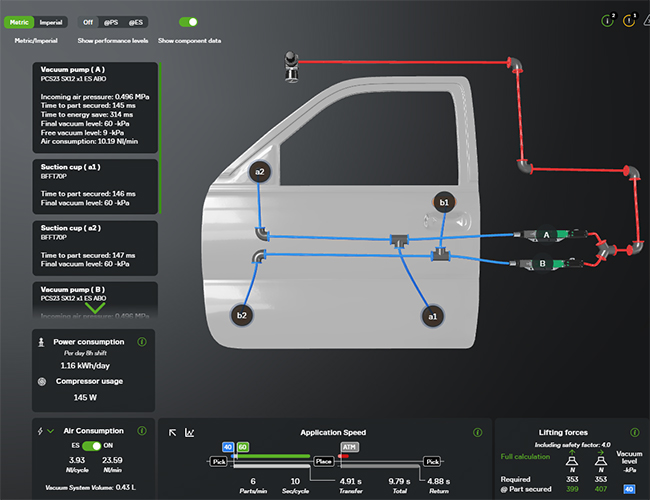Toggle the ES energy saving switch
The height and width of the screenshot is (500, 650).
(92, 446)
